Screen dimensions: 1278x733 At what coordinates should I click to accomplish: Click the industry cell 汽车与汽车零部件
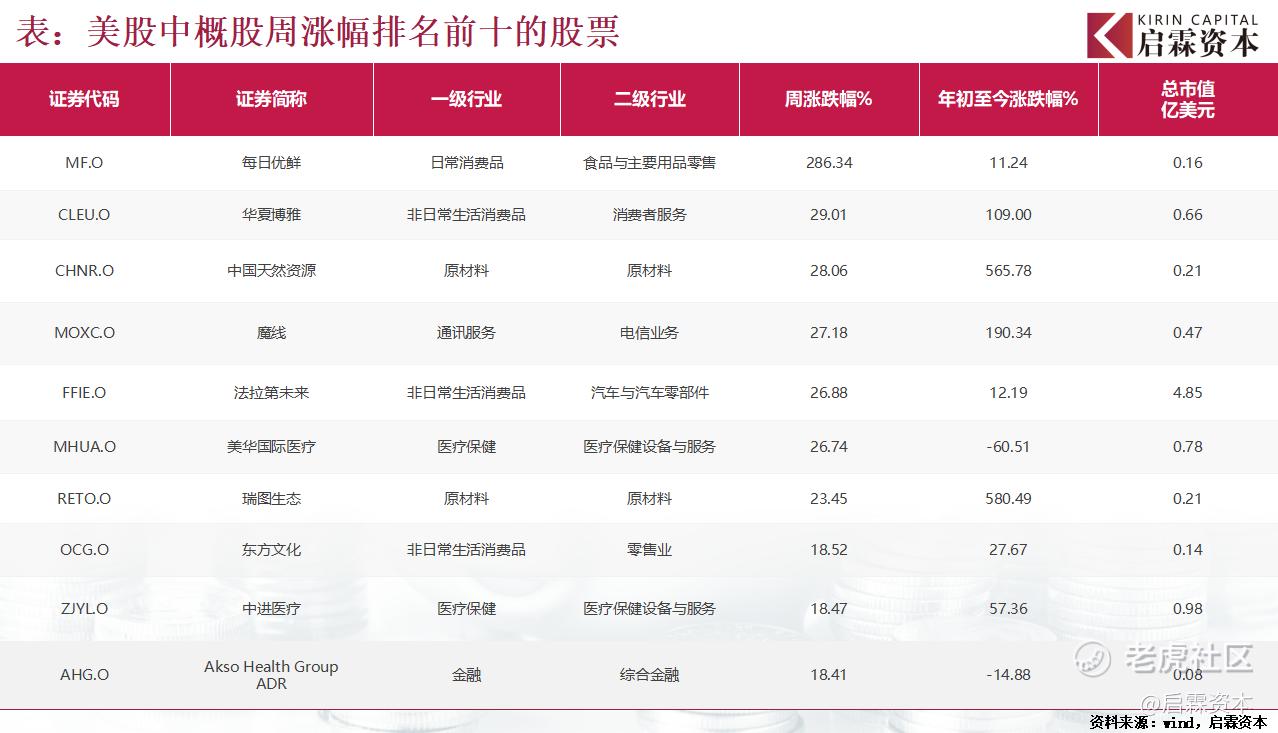tap(650, 392)
